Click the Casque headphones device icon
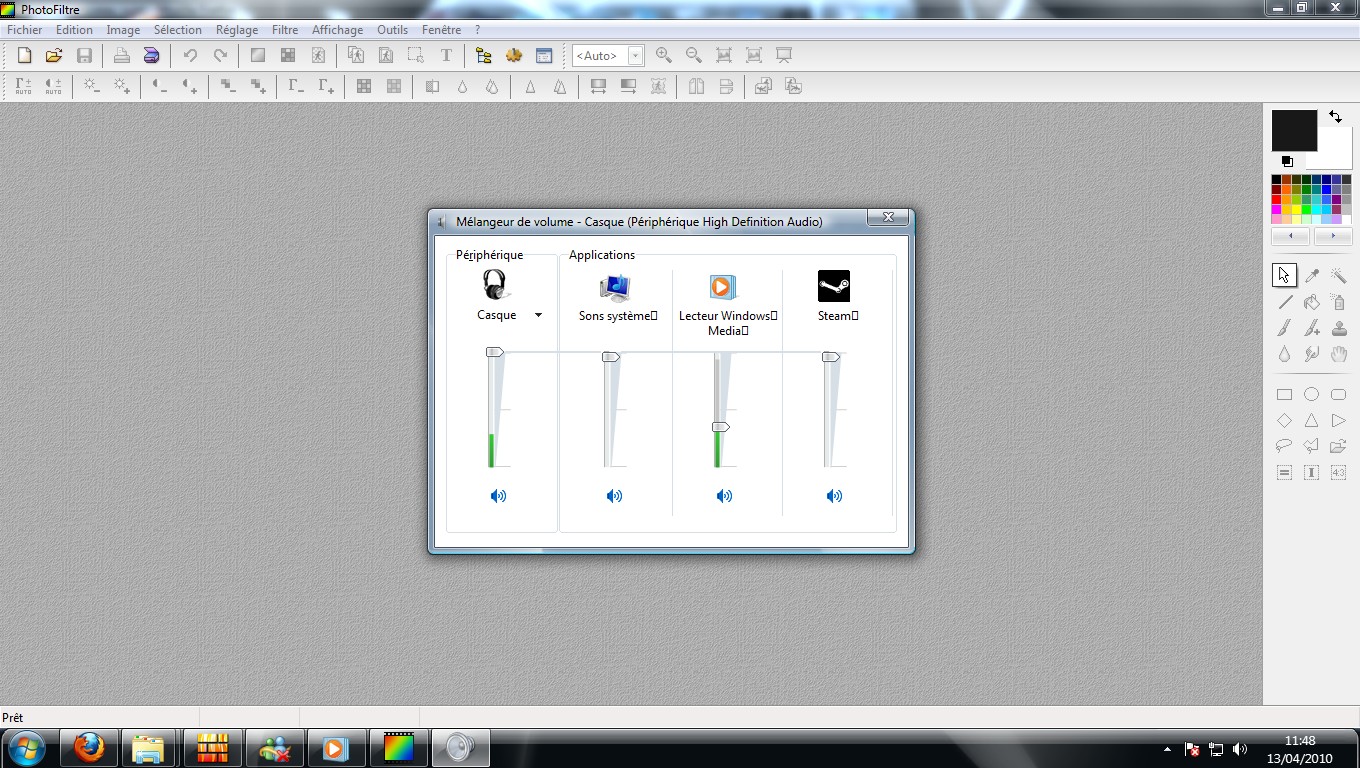 point(496,285)
